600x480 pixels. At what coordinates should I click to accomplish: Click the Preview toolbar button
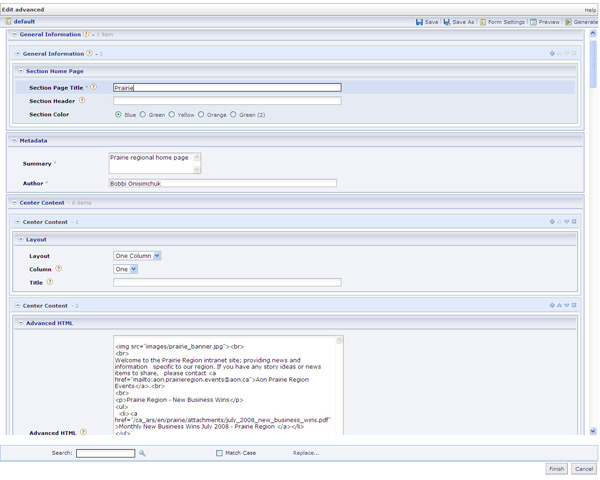click(x=545, y=22)
